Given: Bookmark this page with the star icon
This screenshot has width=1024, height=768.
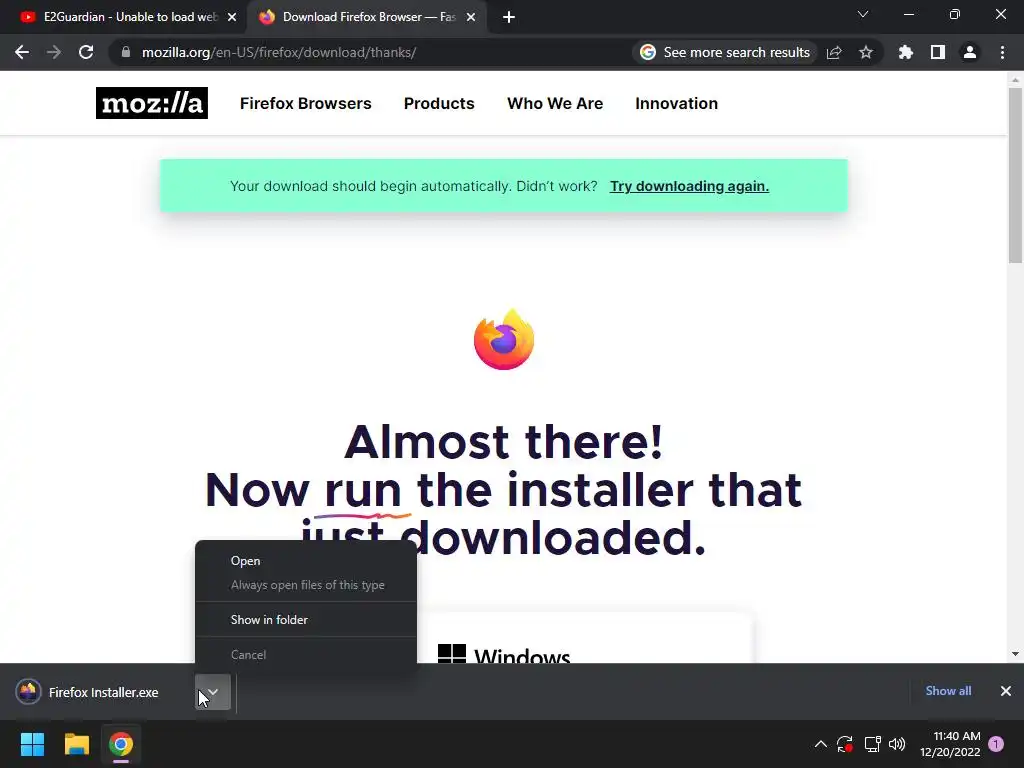Looking at the screenshot, I should 866,52.
